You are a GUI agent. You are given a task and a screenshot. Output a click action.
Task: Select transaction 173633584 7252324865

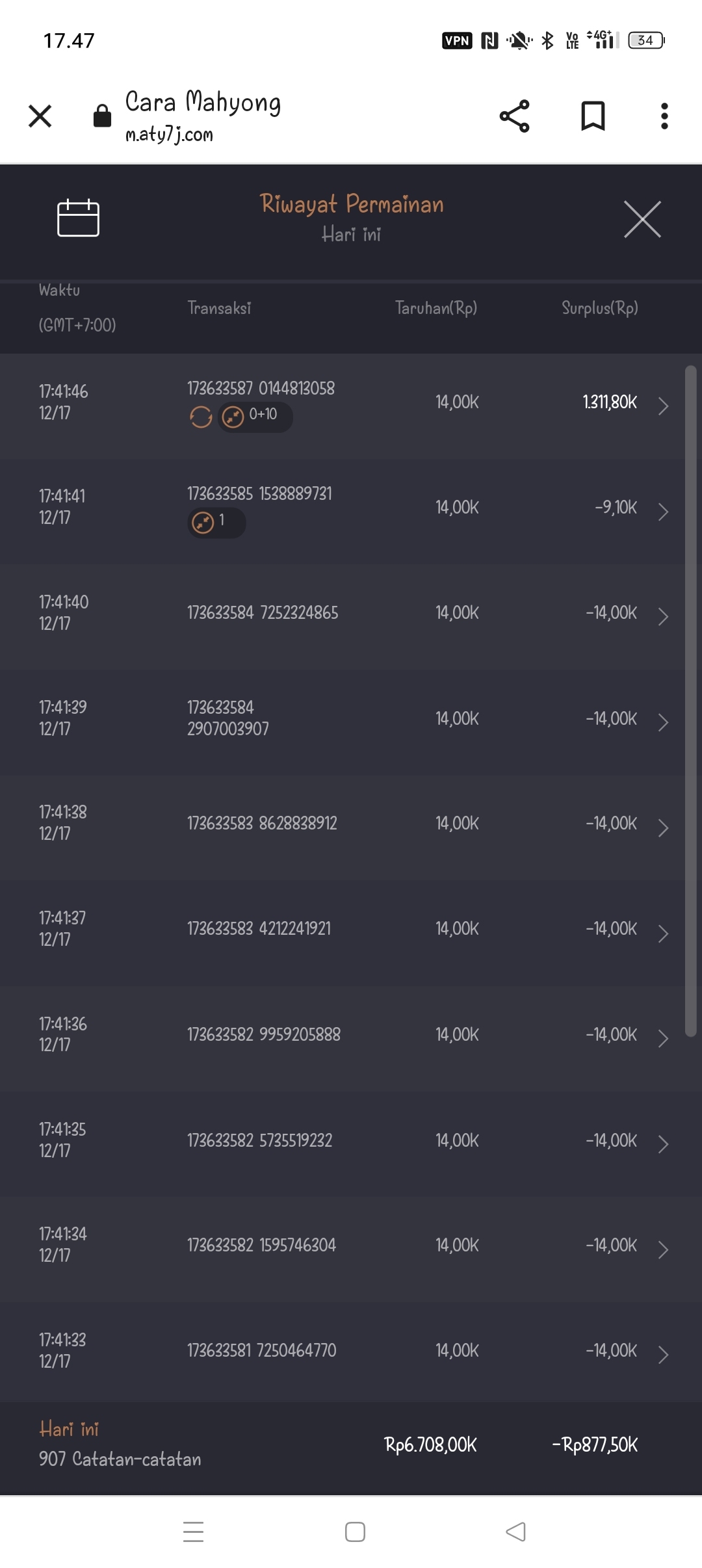coord(263,613)
